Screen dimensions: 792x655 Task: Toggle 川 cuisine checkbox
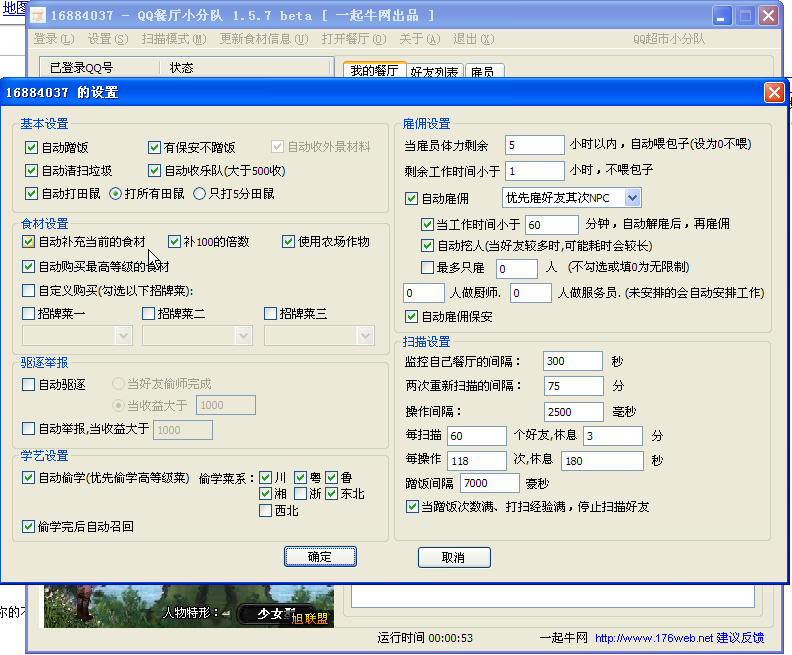[265, 478]
